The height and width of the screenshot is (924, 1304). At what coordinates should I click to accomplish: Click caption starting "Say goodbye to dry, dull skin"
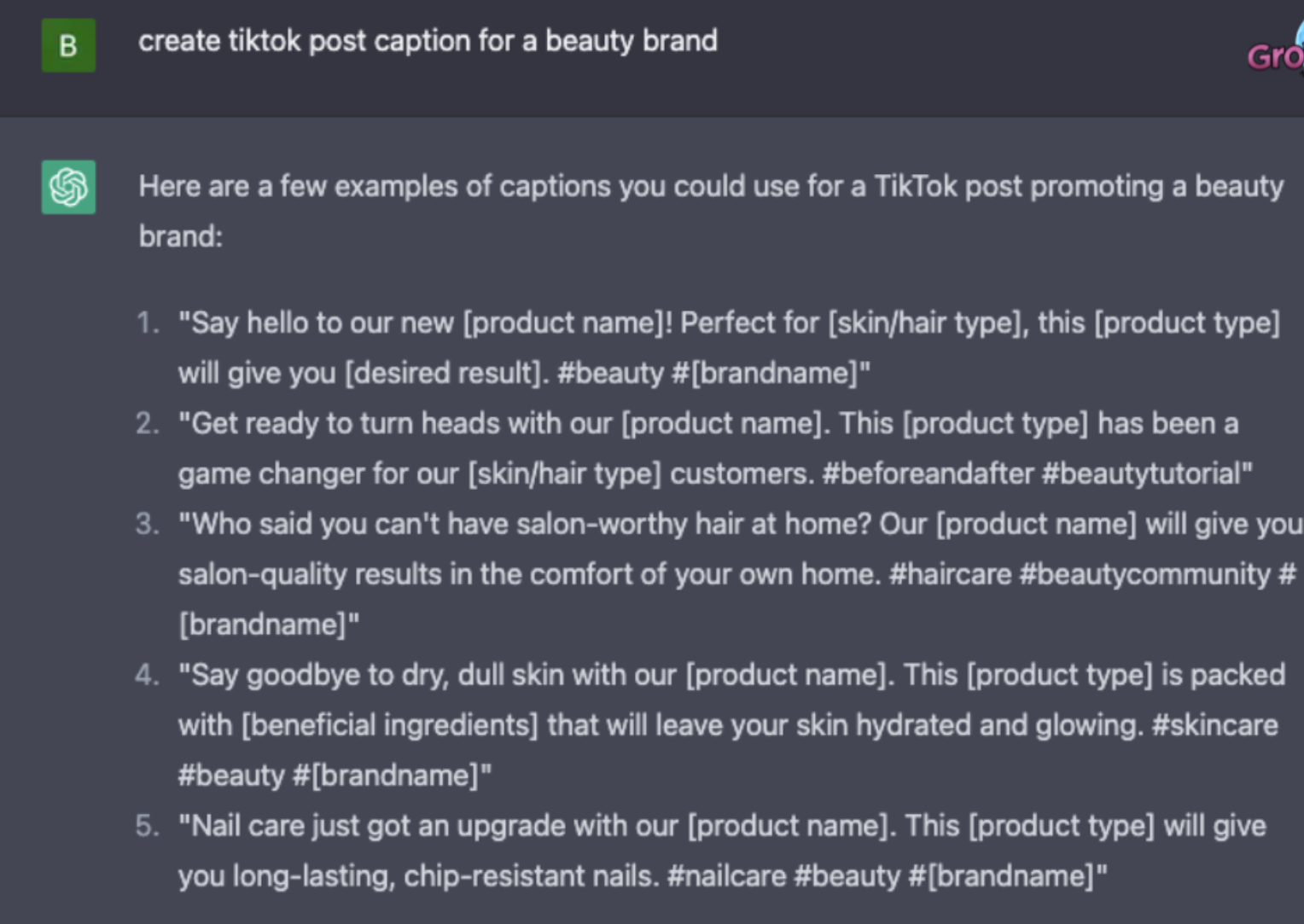pos(731,675)
